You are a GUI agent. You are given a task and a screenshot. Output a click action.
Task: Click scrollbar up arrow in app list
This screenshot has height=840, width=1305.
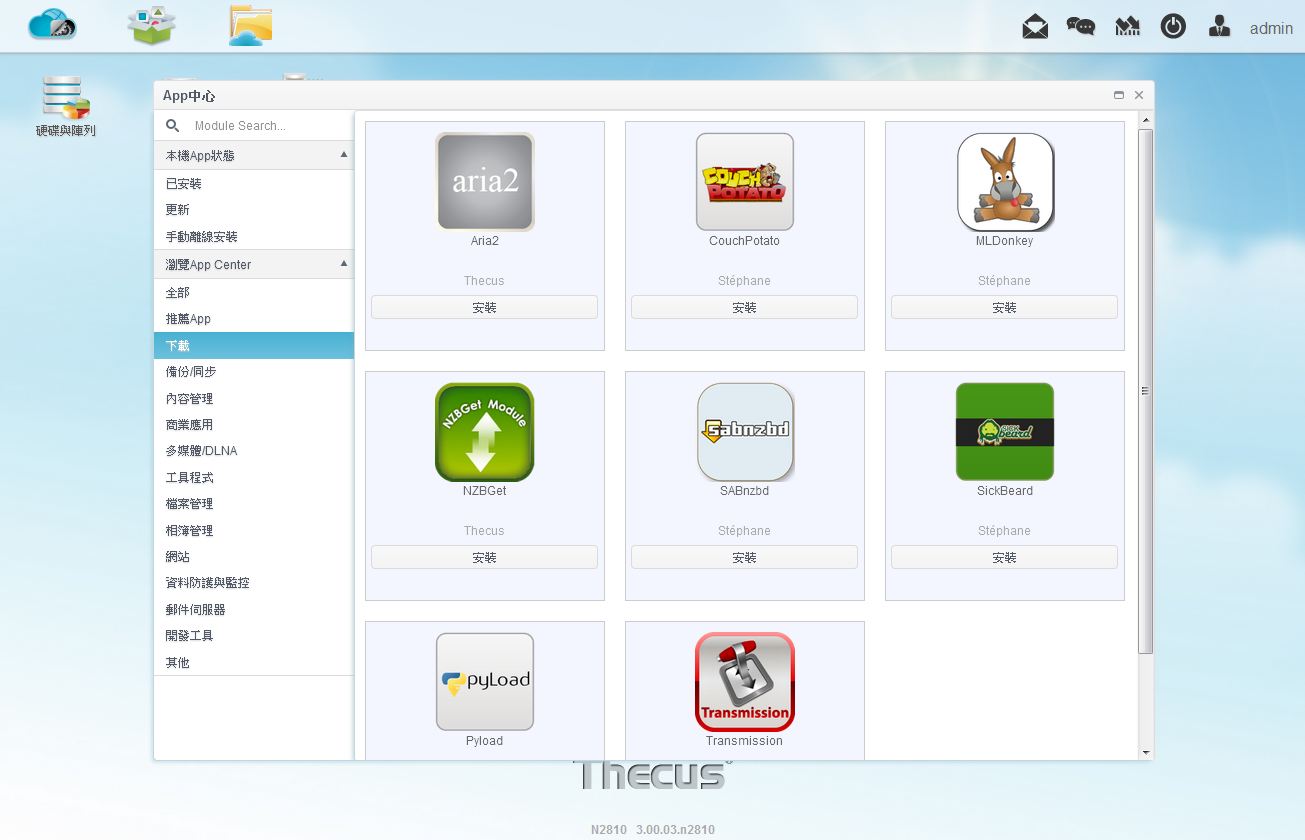click(1146, 119)
